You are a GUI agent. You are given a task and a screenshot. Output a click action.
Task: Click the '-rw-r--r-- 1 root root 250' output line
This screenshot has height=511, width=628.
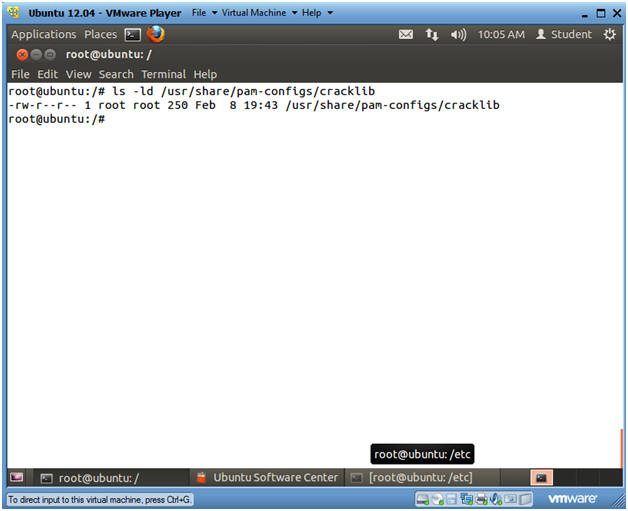pyautogui.click(x=254, y=105)
